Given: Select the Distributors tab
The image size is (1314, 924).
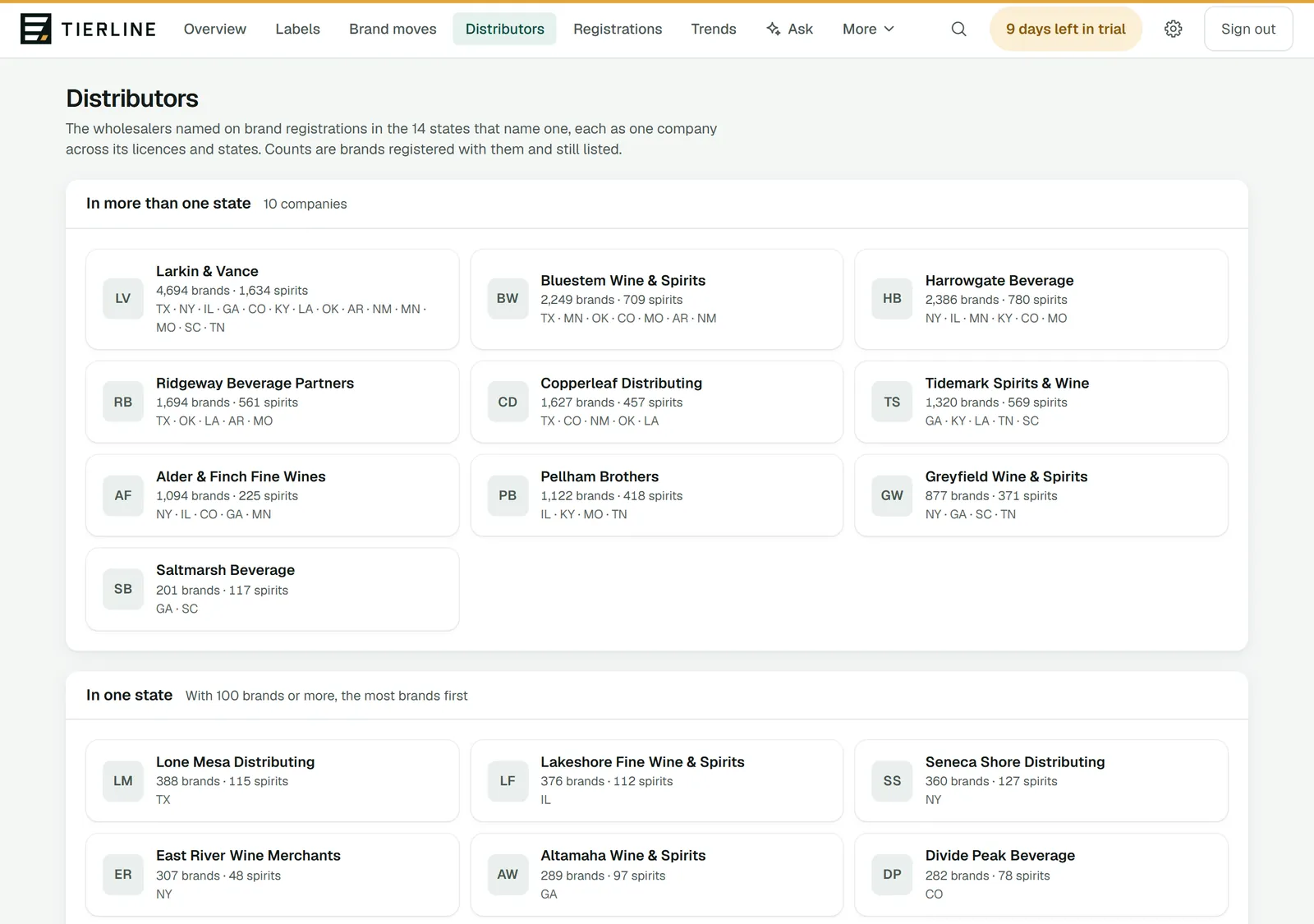Looking at the screenshot, I should (x=504, y=29).
